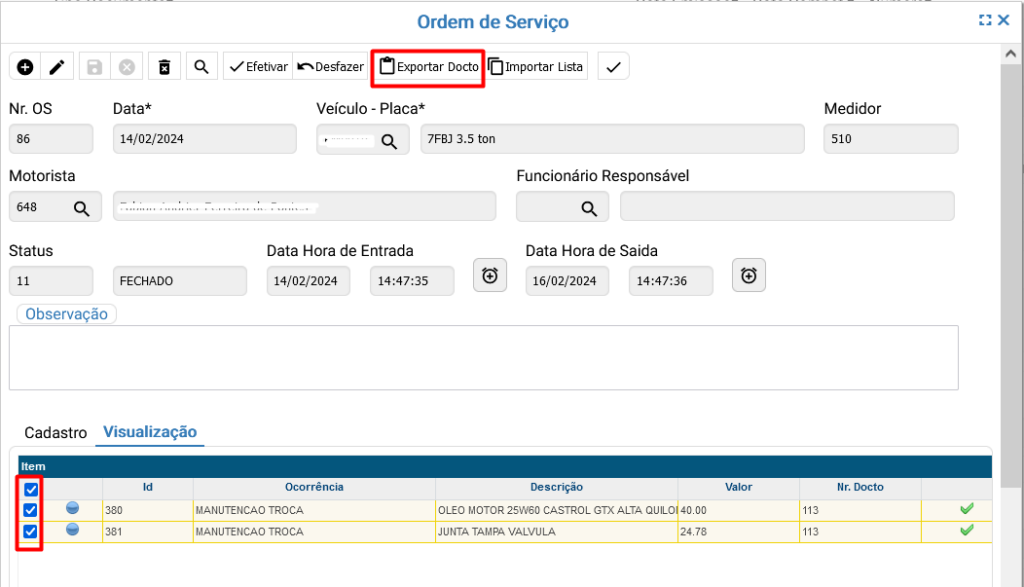Toggle select-all checkbox in Item header
1024x587 pixels.
[x=31, y=489]
